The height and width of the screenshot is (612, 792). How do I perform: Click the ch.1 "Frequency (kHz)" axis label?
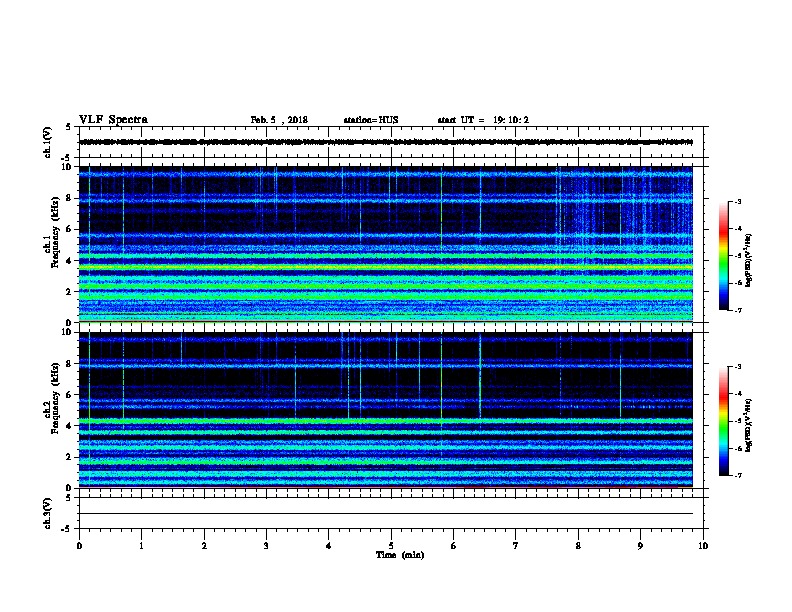tap(55, 232)
